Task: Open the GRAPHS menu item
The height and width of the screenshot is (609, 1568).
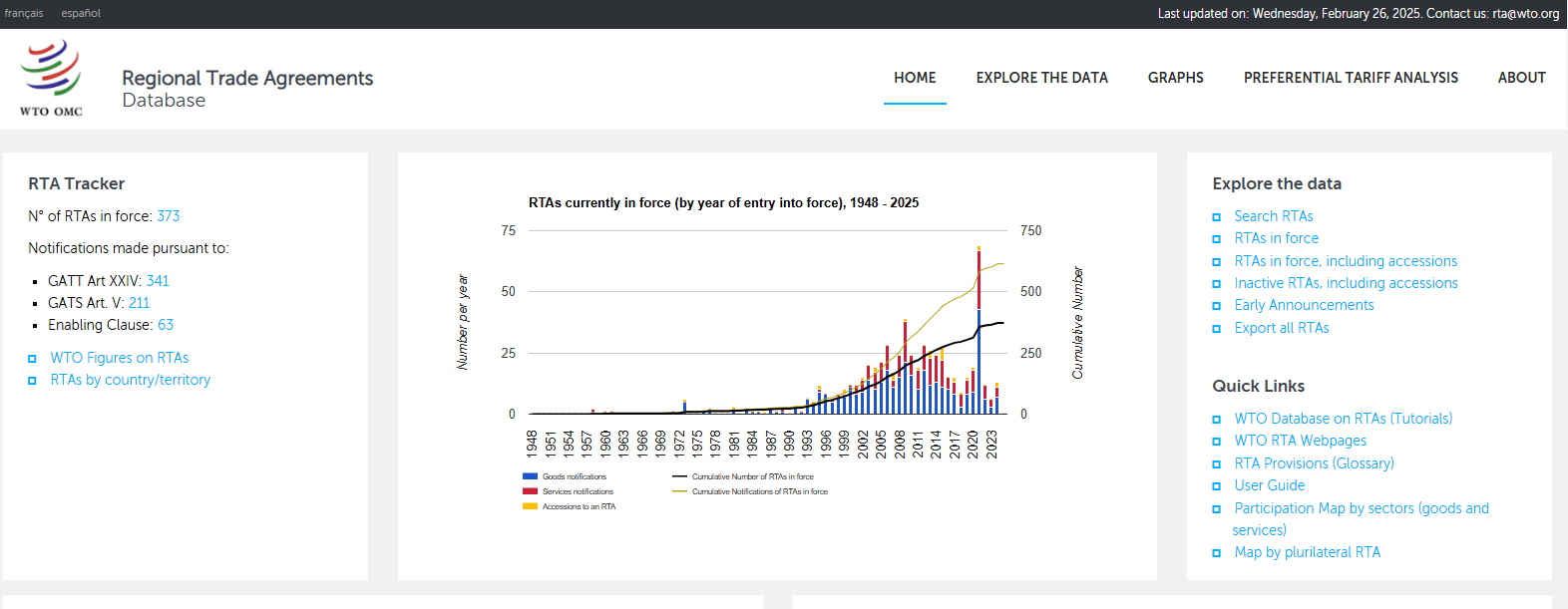Action: (1175, 78)
